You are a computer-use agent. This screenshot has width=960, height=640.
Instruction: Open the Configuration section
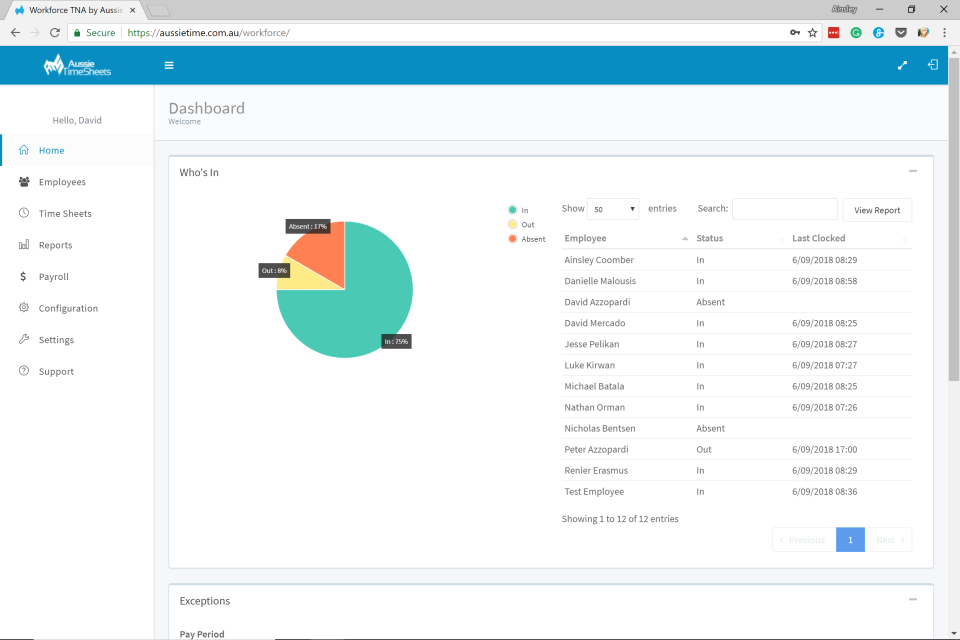70,308
